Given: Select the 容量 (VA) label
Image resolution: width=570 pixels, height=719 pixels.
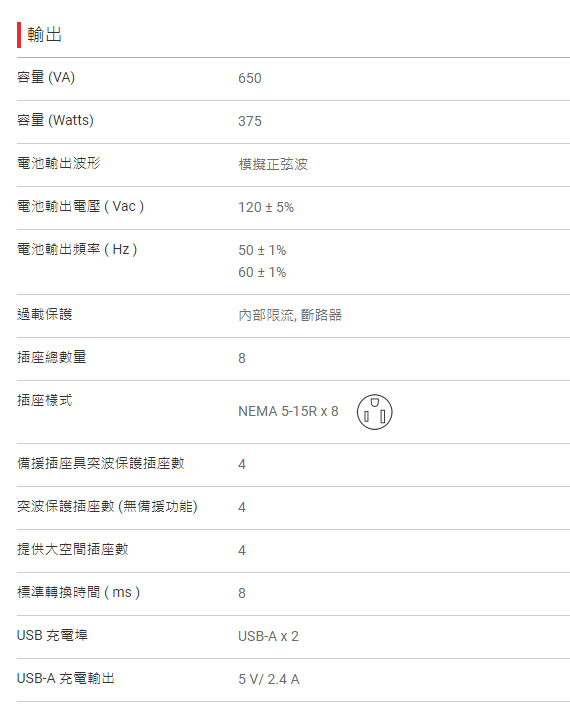Looking at the screenshot, I should pyautogui.click(x=46, y=77).
